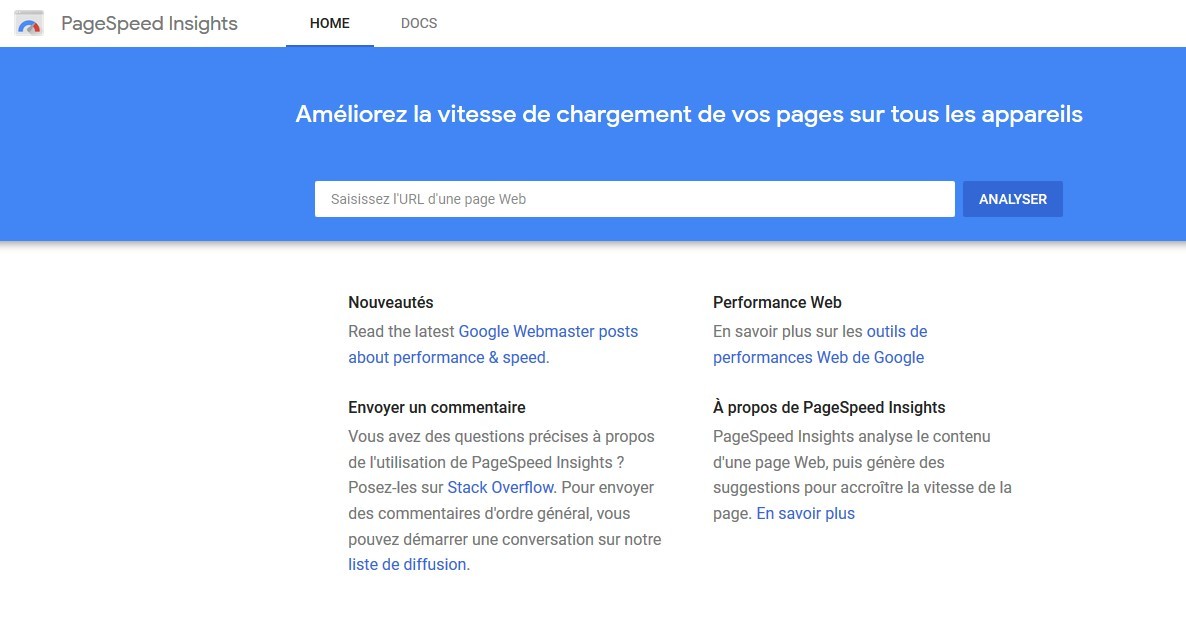The height and width of the screenshot is (643, 1186).
Task: Focus the web page URL input field
Action: (634, 199)
